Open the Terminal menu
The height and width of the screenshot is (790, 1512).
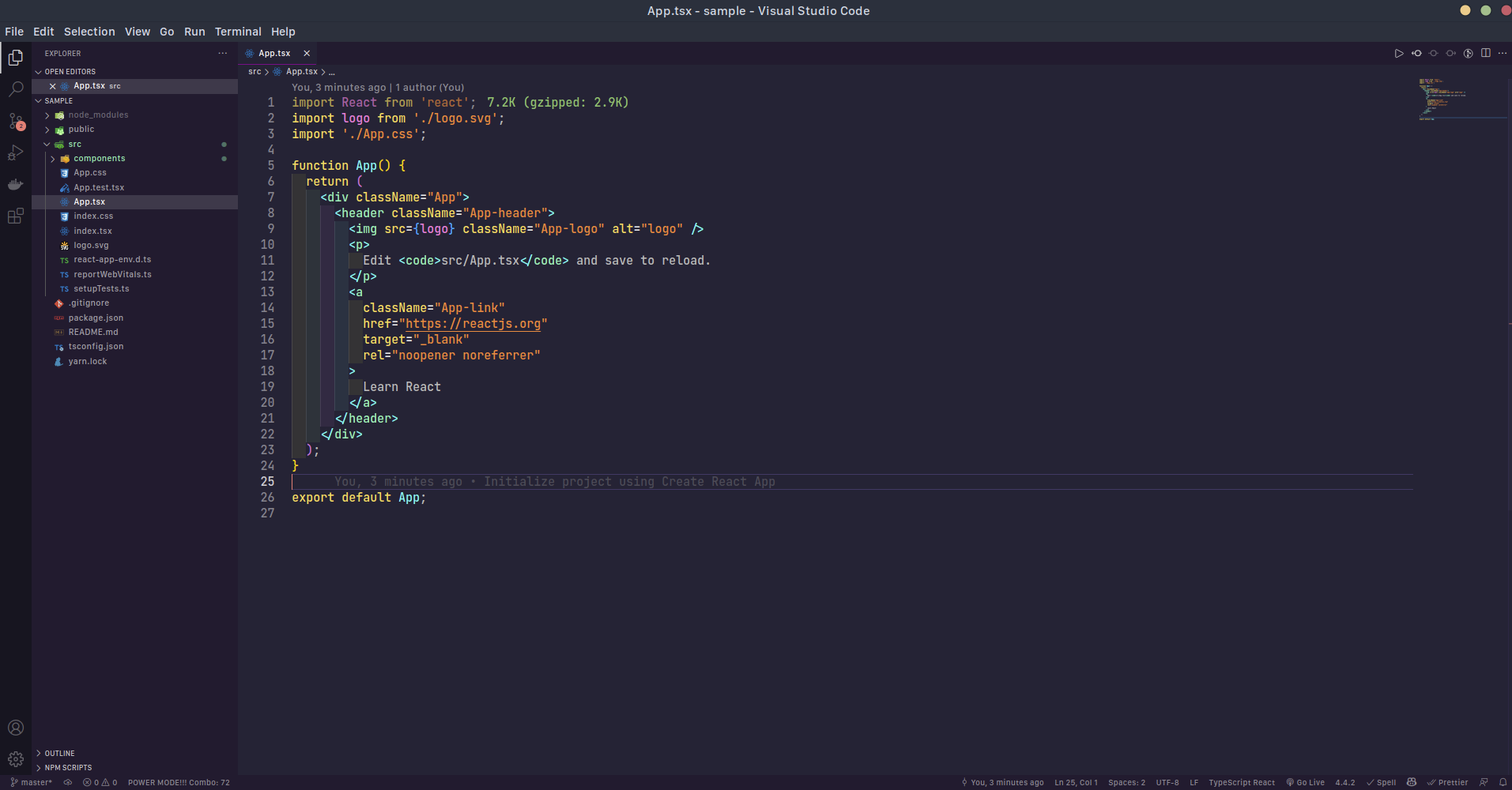click(238, 32)
